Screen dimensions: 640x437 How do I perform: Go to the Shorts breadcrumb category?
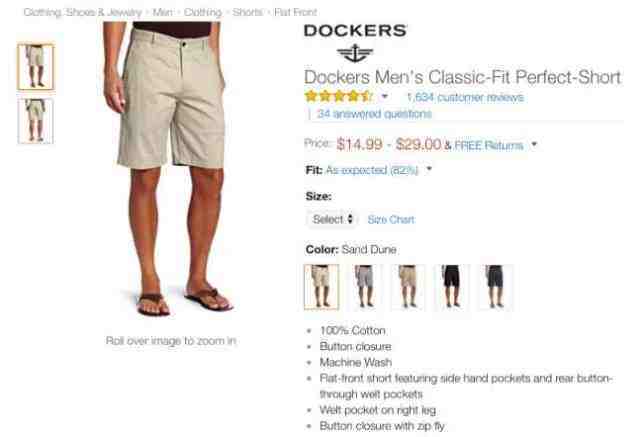(247, 12)
